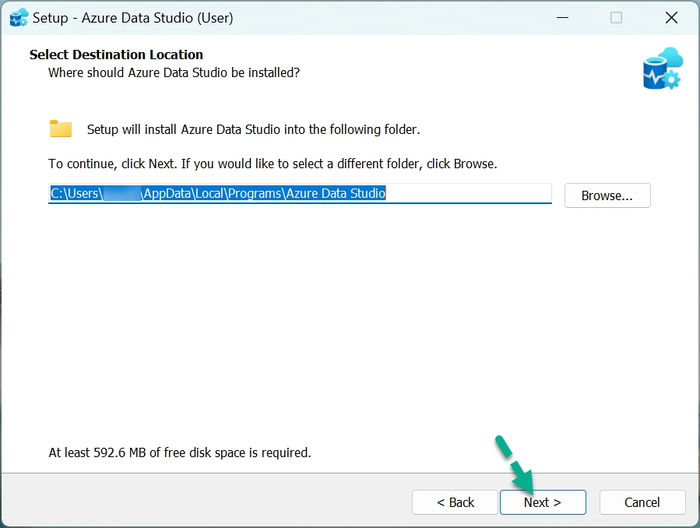
Task: Close the setup window
Action: point(671,18)
